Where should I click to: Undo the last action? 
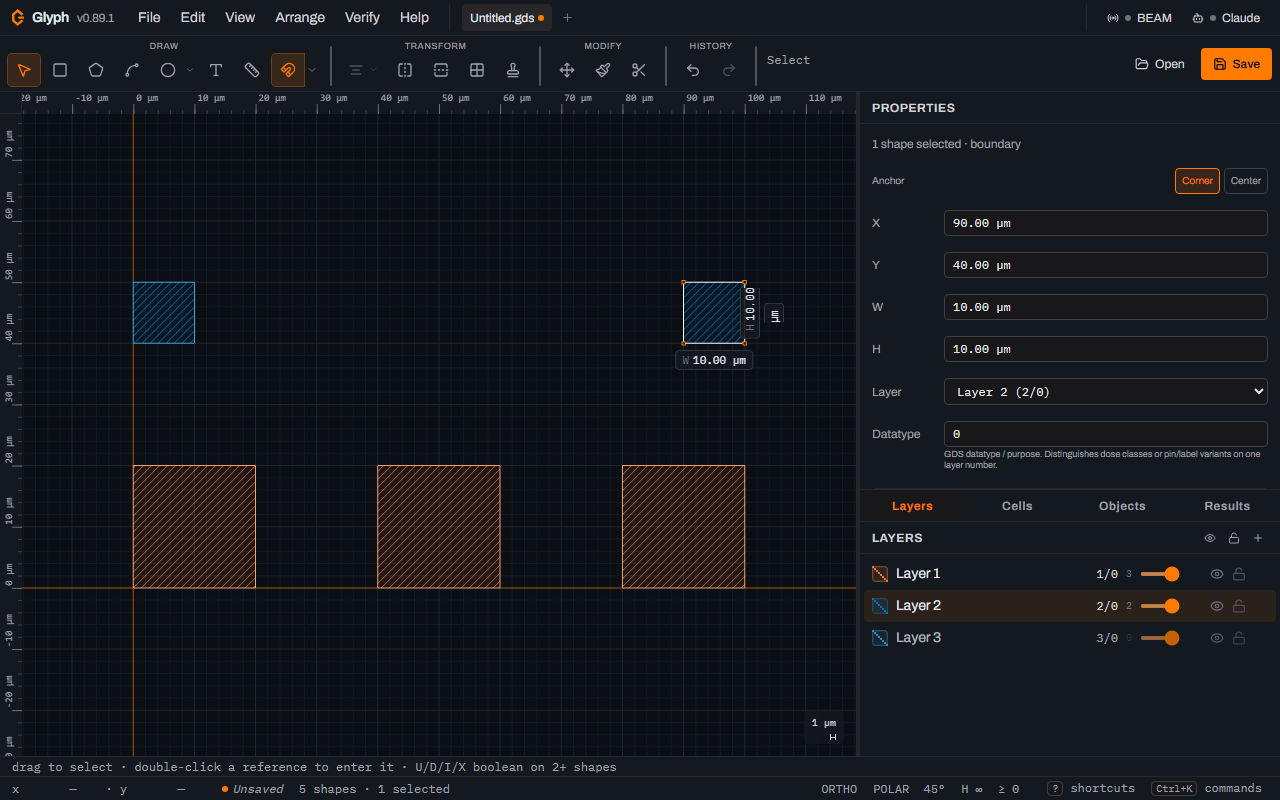click(x=693, y=70)
